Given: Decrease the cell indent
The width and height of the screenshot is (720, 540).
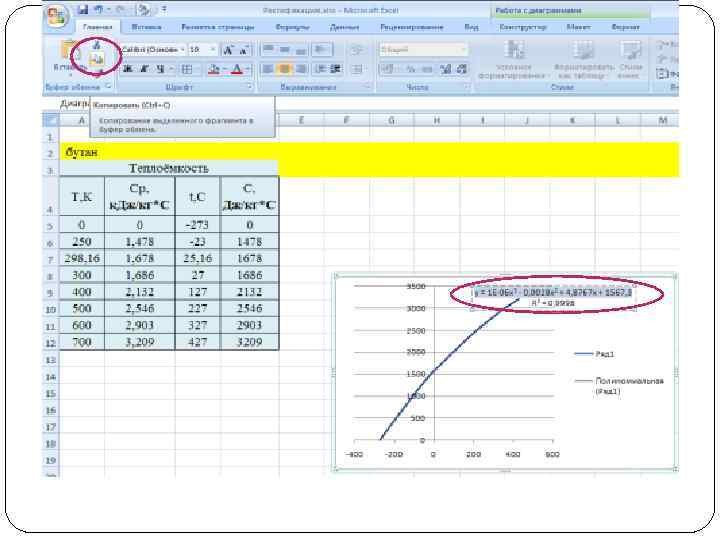Looking at the screenshot, I should [x=321, y=69].
